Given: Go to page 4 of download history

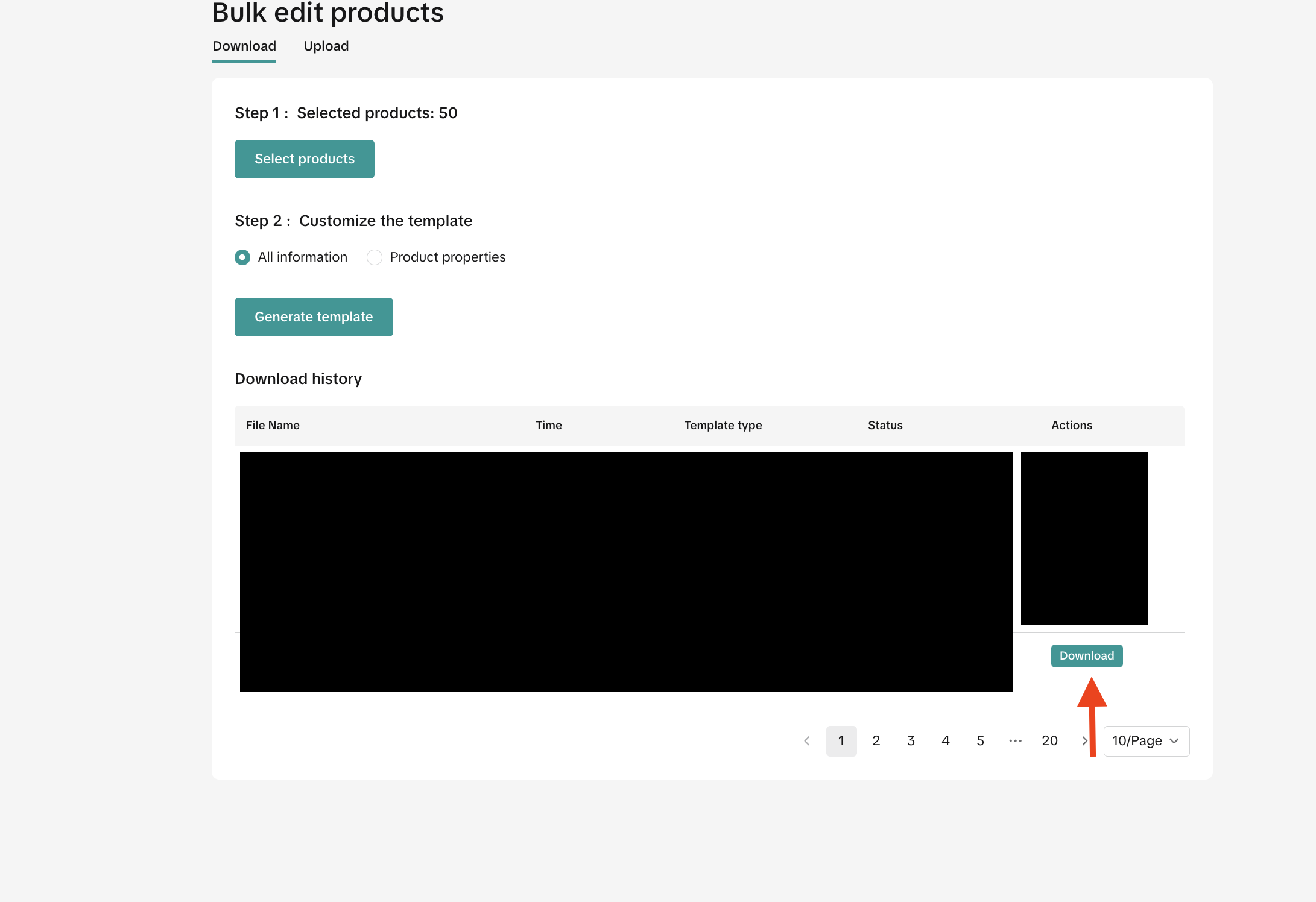Looking at the screenshot, I should (x=946, y=741).
